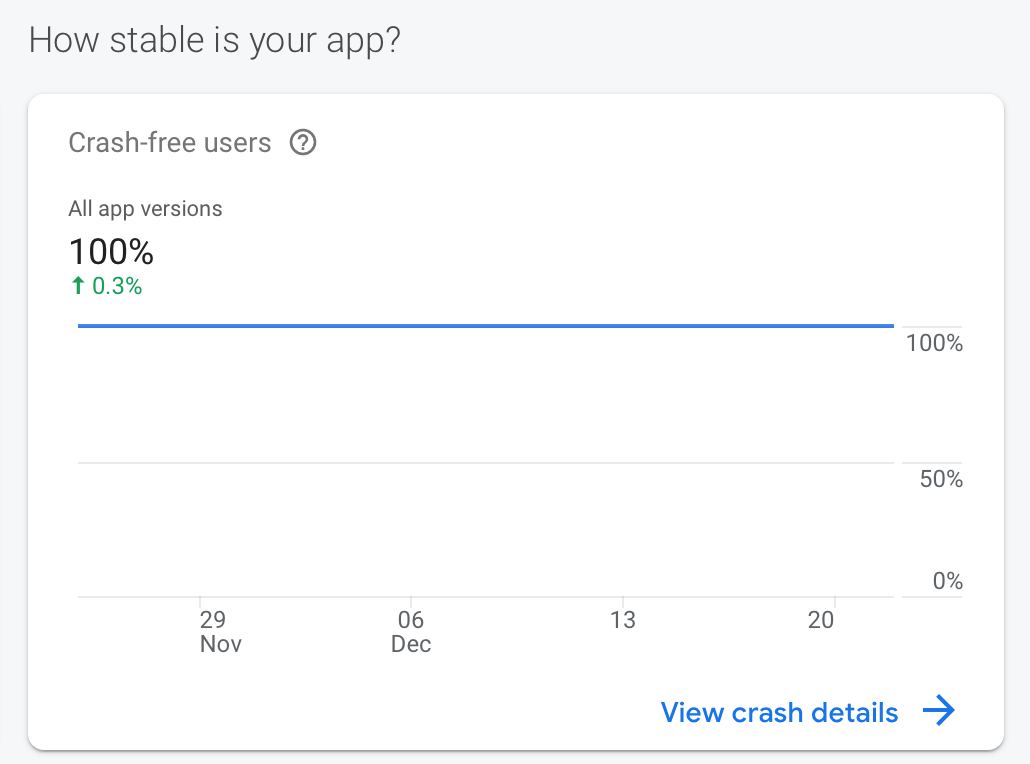This screenshot has width=1030, height=764.
Task: Click the Nov month label under 29
Action: click(x=220, y=644)
